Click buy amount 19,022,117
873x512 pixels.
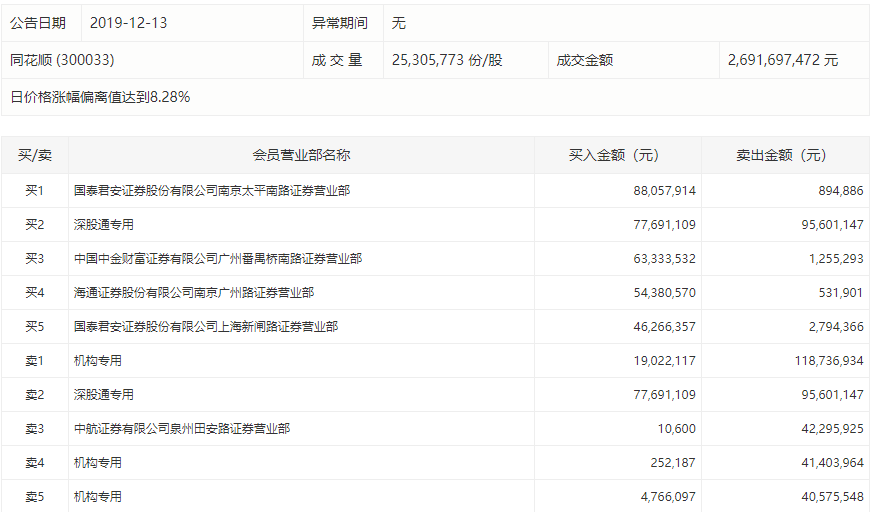(x=664, y=361)
